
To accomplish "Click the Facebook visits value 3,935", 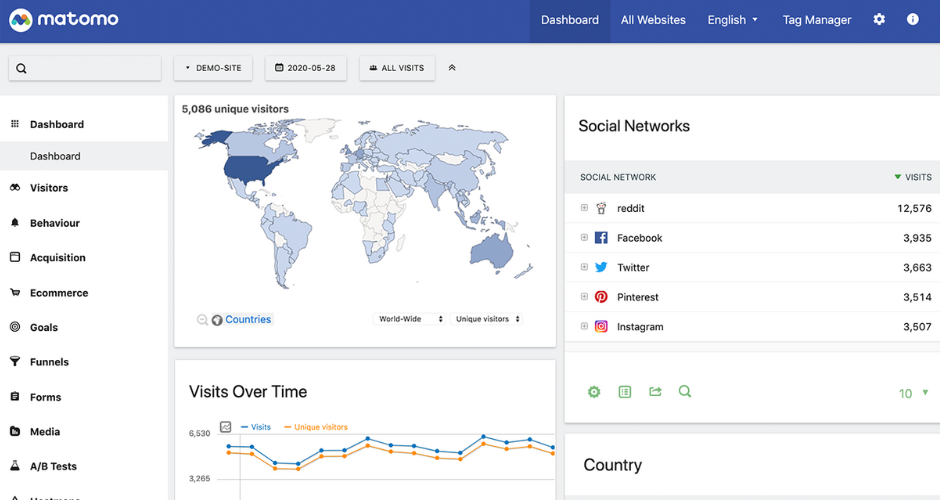I will click(917, 238).
